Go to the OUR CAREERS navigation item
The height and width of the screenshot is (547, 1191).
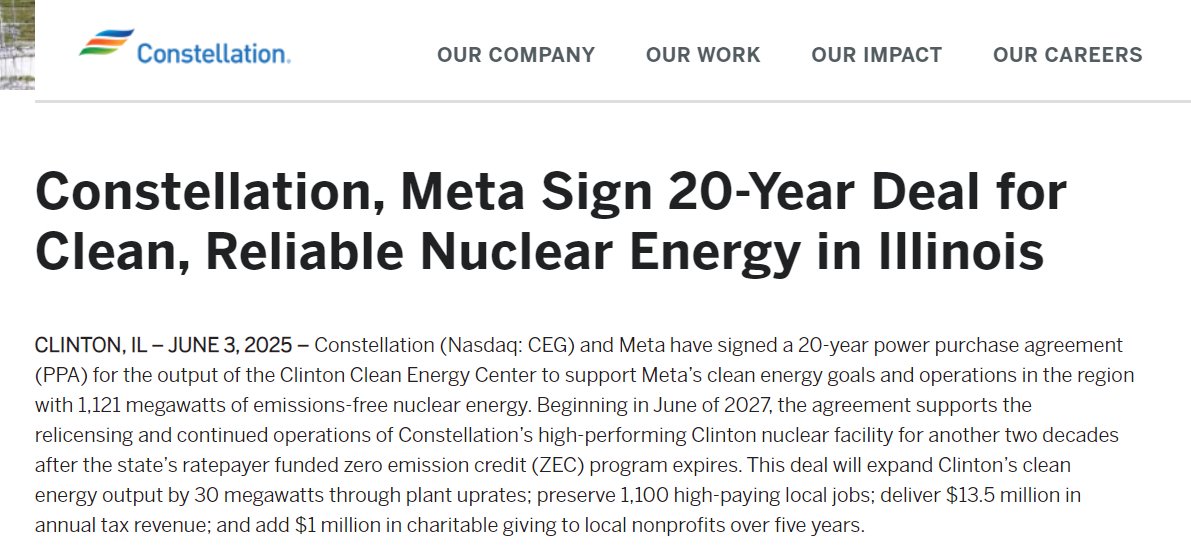(x=1067, y=55)
